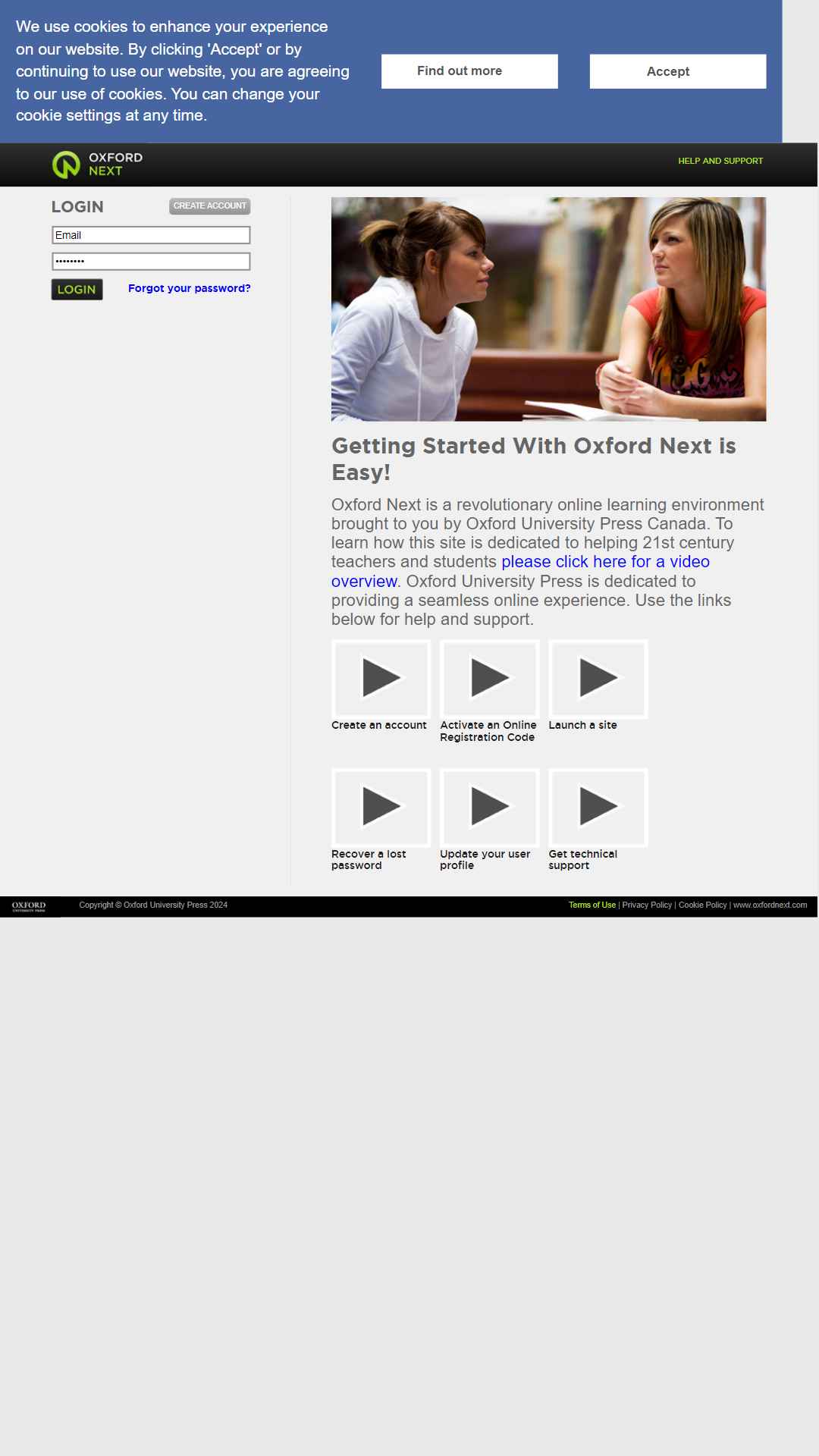Click the Create Account button
The image size is (819, 1456).
click(210, 206)
